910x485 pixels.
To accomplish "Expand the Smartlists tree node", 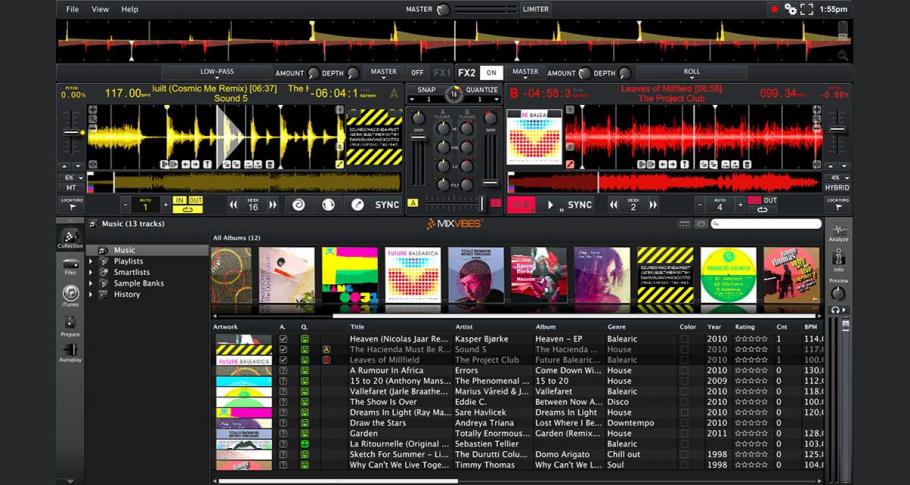I will 91,272.
